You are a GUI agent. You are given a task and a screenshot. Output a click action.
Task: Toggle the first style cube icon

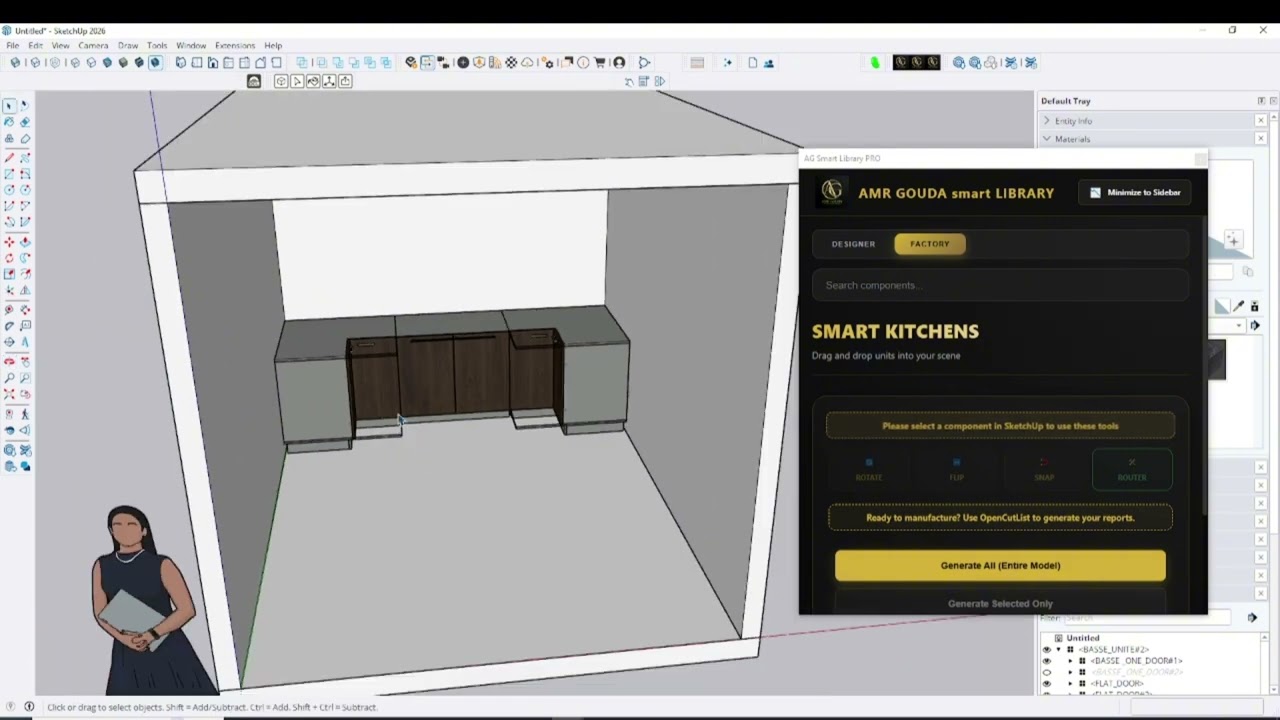(15, 63)
